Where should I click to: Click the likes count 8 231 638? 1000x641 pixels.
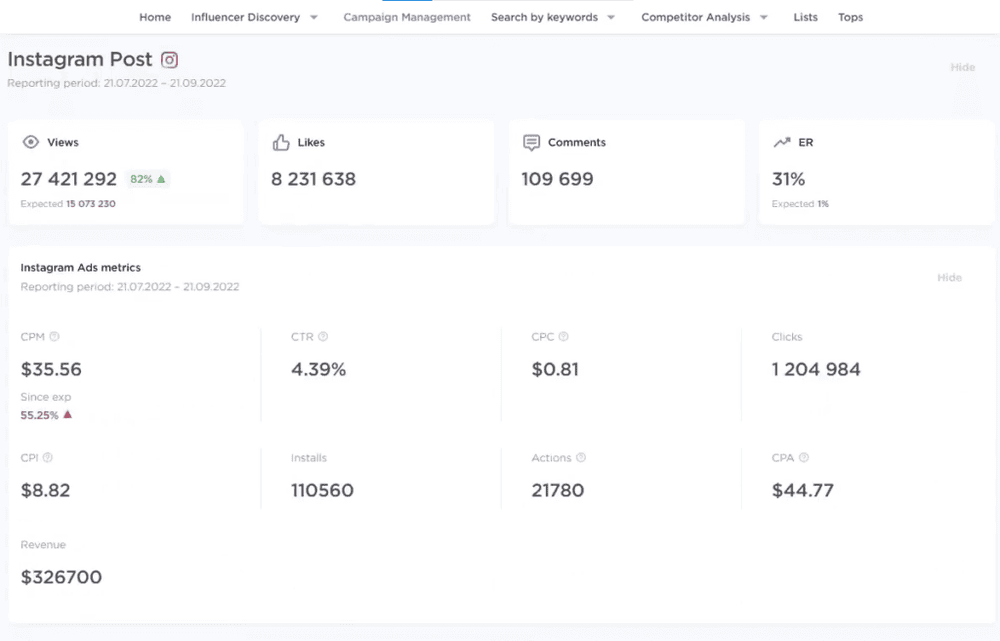tap(313, 179)
